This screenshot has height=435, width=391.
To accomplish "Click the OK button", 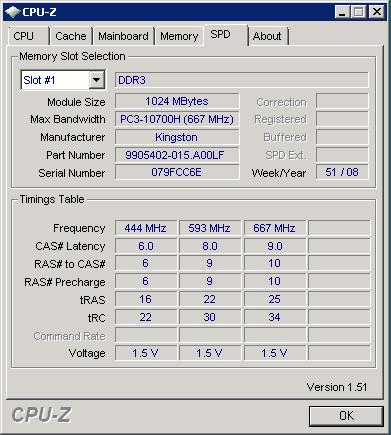I will 346,416.
